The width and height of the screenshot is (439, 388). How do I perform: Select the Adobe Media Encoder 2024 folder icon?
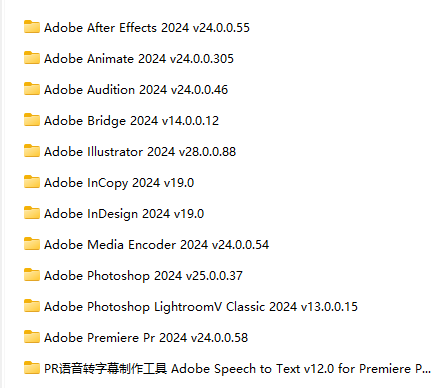(x=32, y=244)
